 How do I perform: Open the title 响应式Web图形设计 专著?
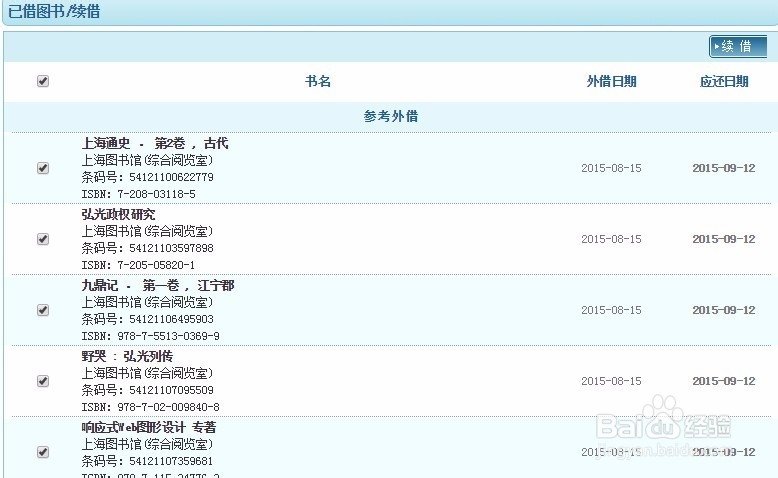point(149,427)
